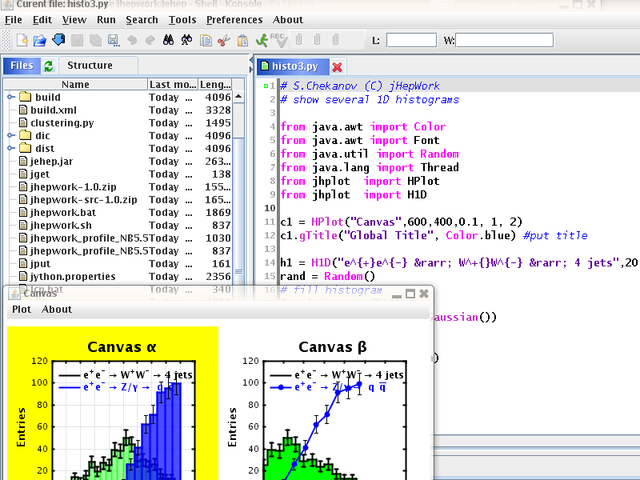Viewport: 640px width, 480px height.
Task: Select clustering.py in the file list
Action: tap(61, 123)
